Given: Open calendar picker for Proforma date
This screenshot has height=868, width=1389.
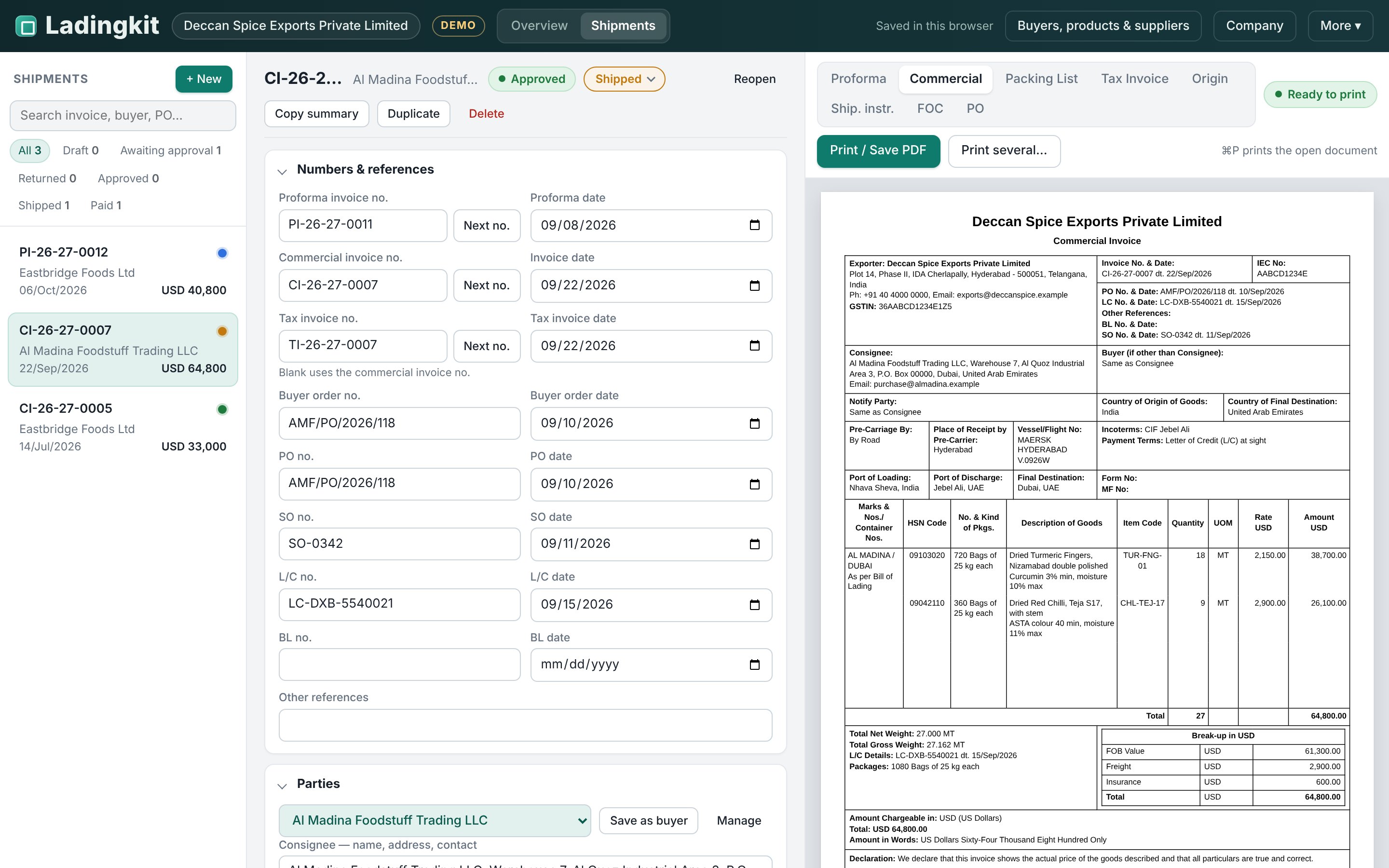Looking at the screenshot, I should click(754, 225).
